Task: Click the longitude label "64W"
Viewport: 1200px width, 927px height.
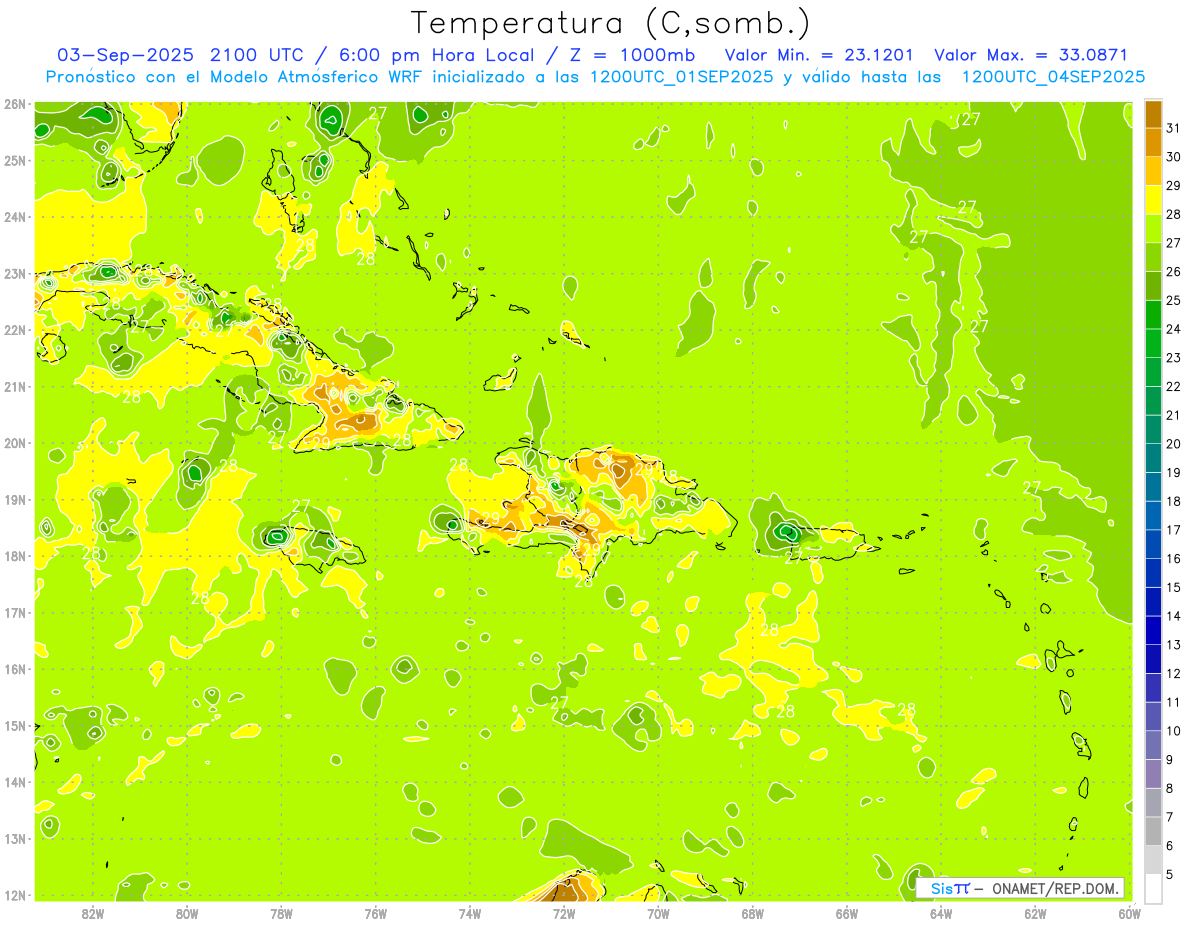Action: tap(941, 913)
